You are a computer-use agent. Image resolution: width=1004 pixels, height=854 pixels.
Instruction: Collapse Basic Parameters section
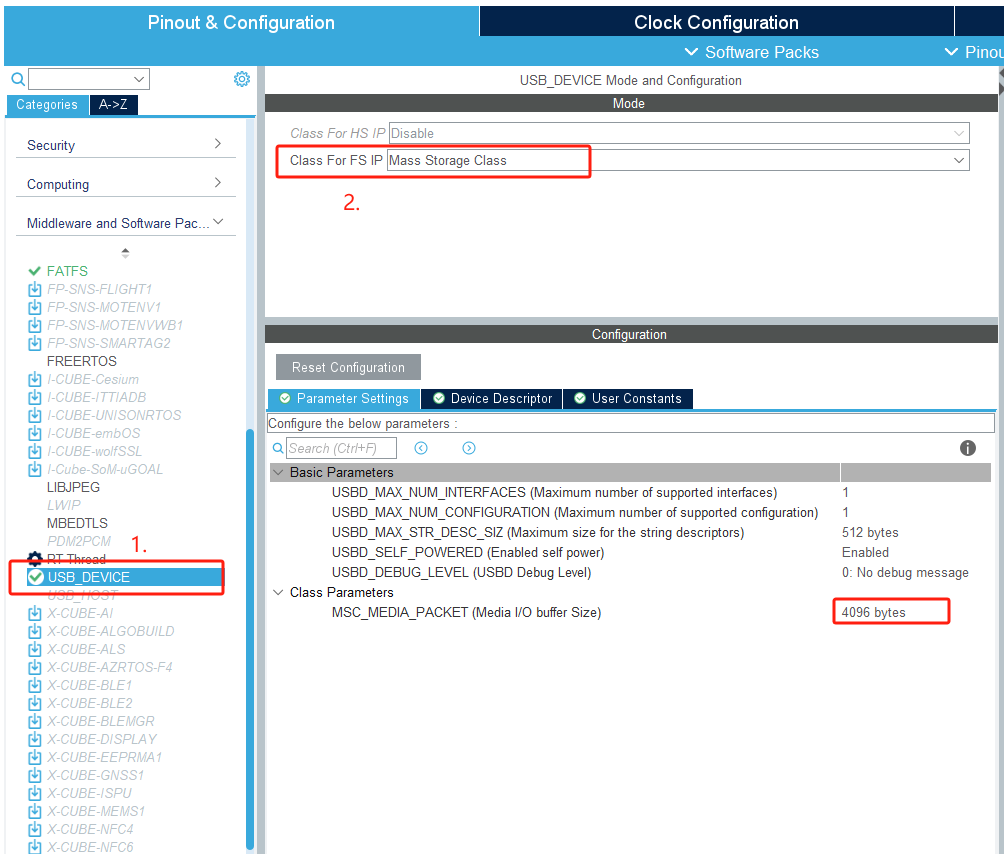[278, 472]
